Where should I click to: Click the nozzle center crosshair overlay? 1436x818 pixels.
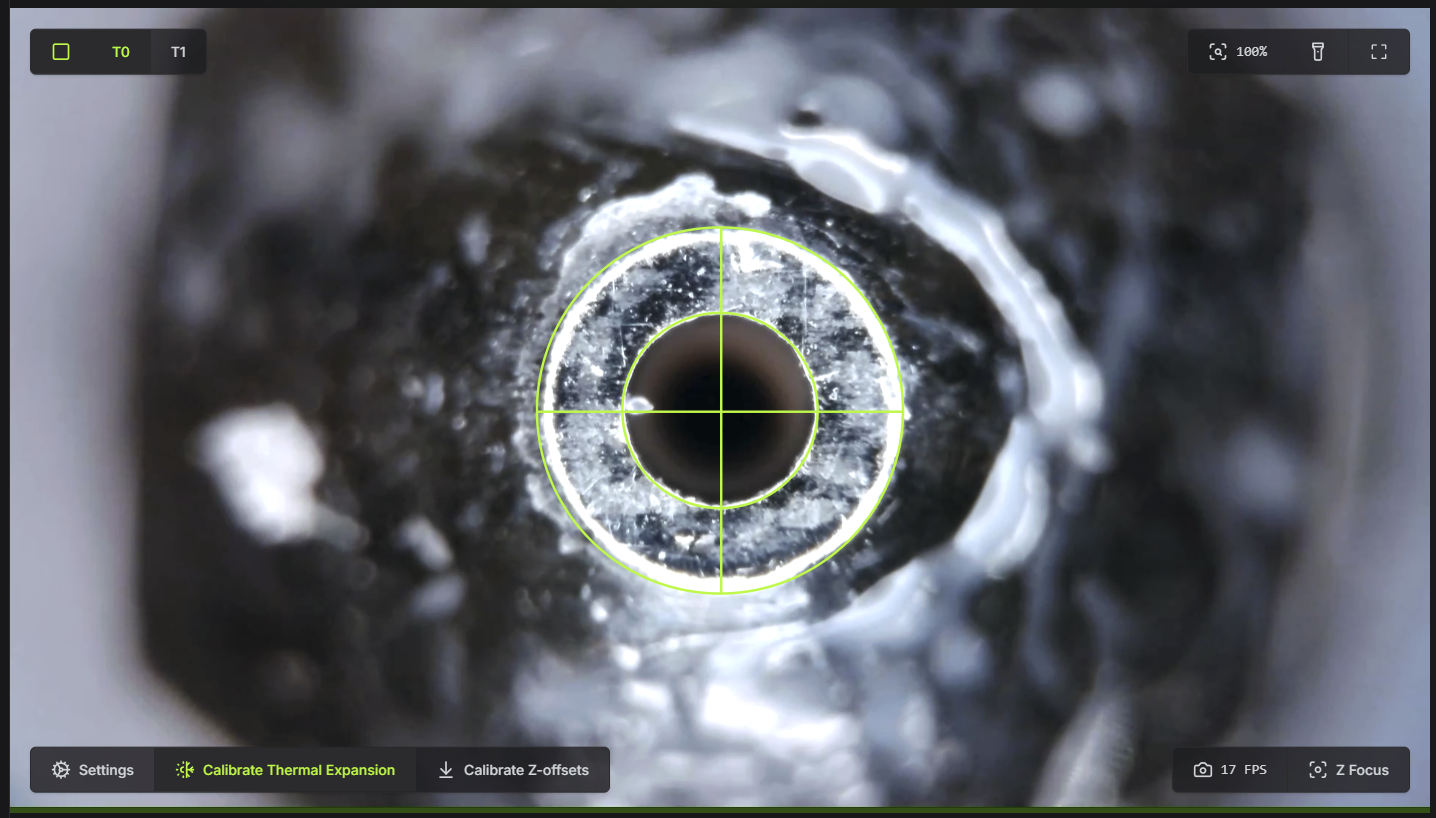tap(720, 411)
